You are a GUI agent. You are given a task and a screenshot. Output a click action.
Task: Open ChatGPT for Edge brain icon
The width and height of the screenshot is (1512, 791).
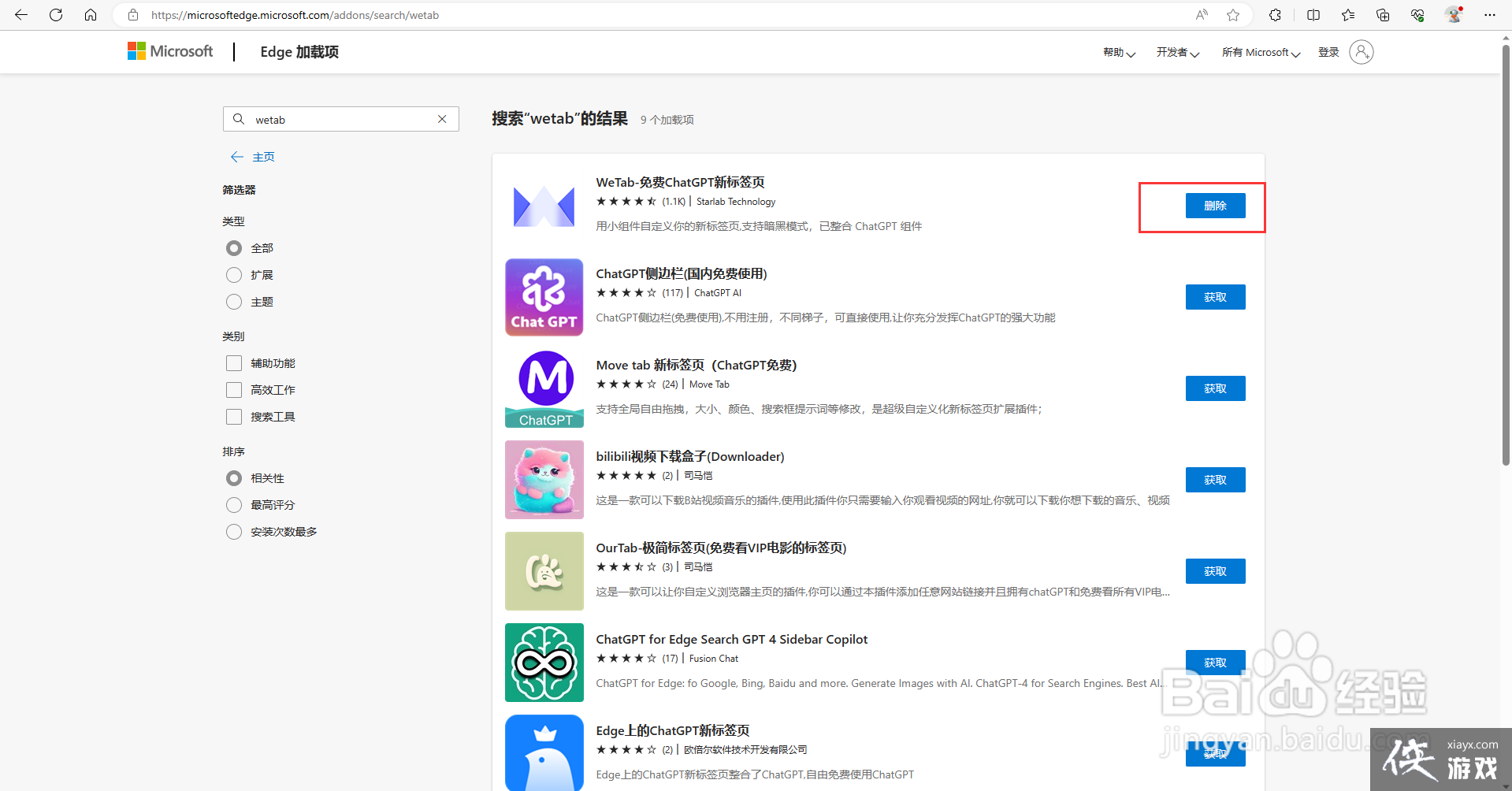click(x=544, y=663)
